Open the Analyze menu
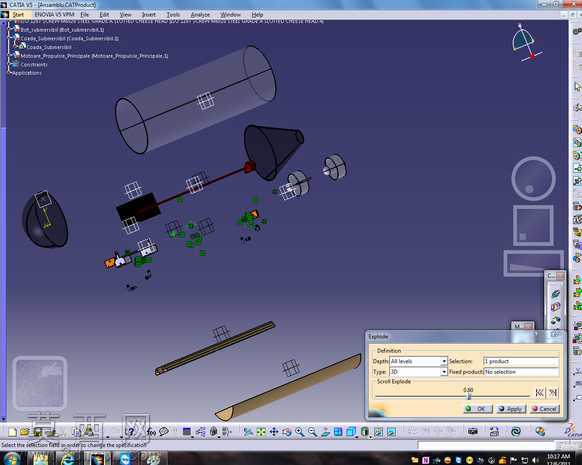This screenshot has width=582, height=465. (200, 14)
